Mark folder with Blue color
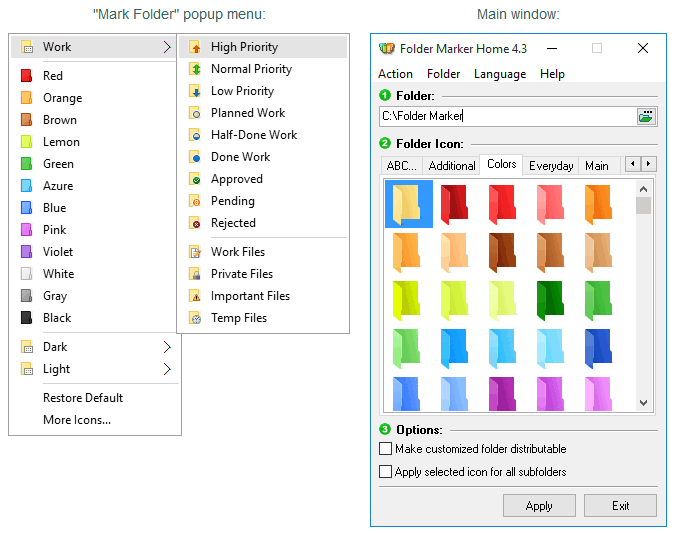675x533 pixels. [94, 208]
